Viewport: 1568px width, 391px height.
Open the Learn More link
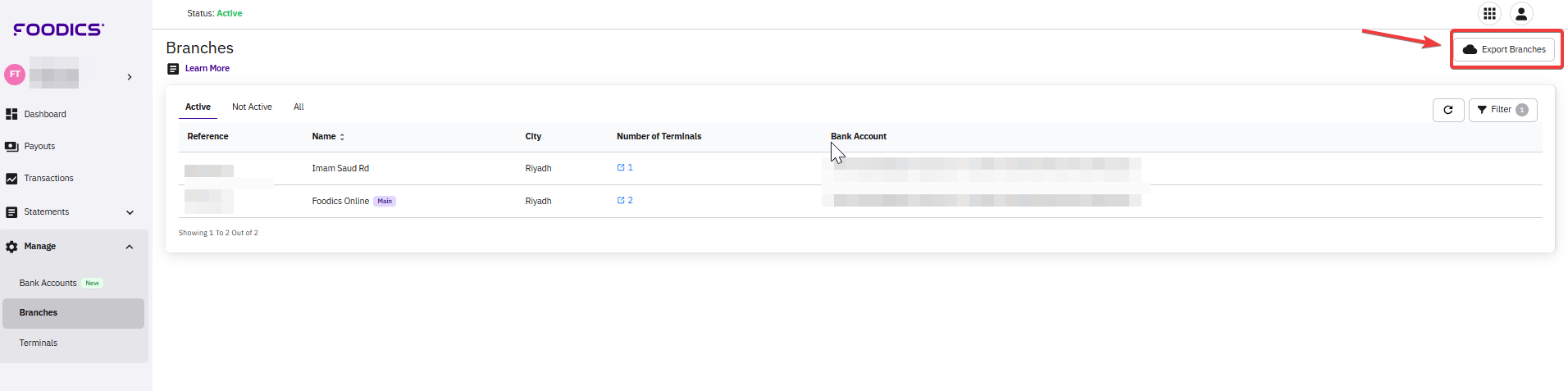click(x=207, y=69)
